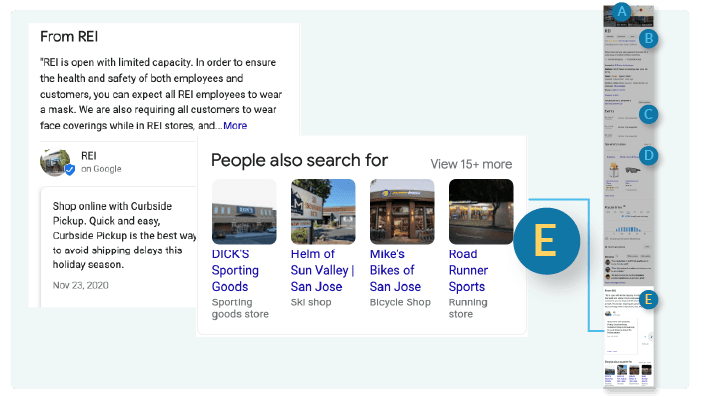The width and height of the screenshot is (701, 401).
Task: Expand the REI description with More
Action: click(x=235, y=125)
